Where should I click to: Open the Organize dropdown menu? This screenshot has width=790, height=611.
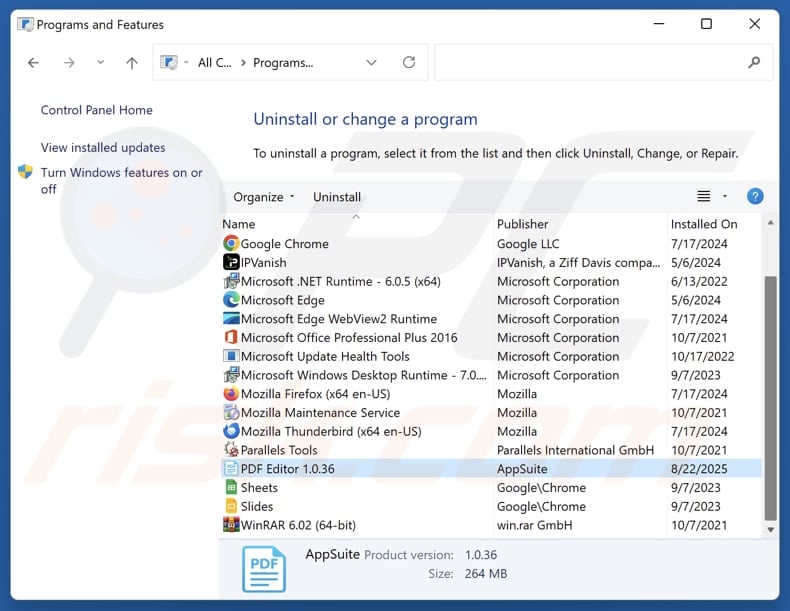264,197
